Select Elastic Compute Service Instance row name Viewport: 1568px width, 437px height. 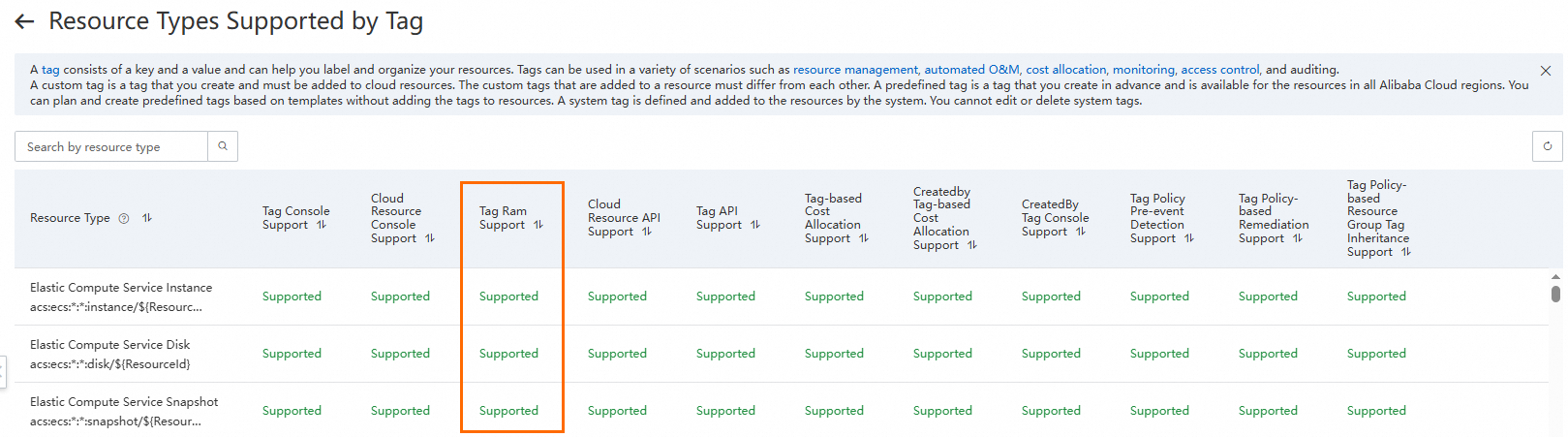click(x=121, y=288)
